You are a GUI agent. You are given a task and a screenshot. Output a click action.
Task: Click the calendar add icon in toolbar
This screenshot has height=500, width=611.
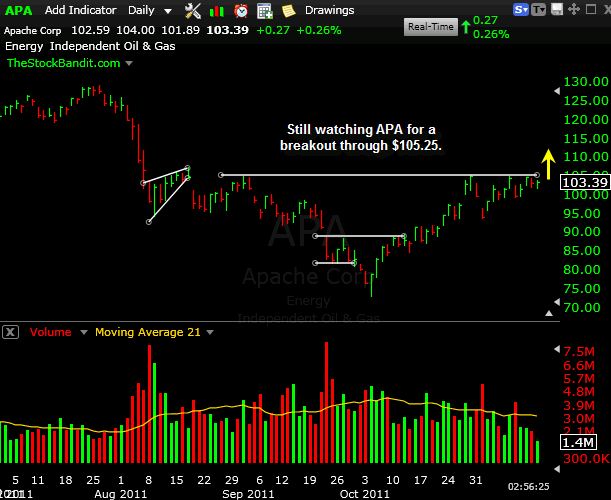[265, 11]
